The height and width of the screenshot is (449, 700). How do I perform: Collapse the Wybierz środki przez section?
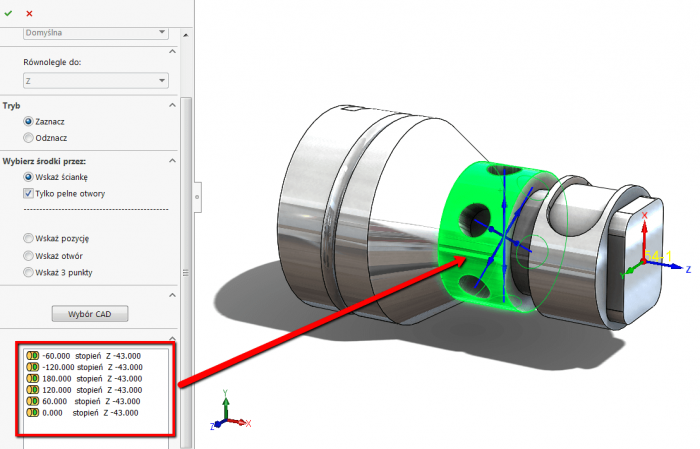(x=171, y=159)
